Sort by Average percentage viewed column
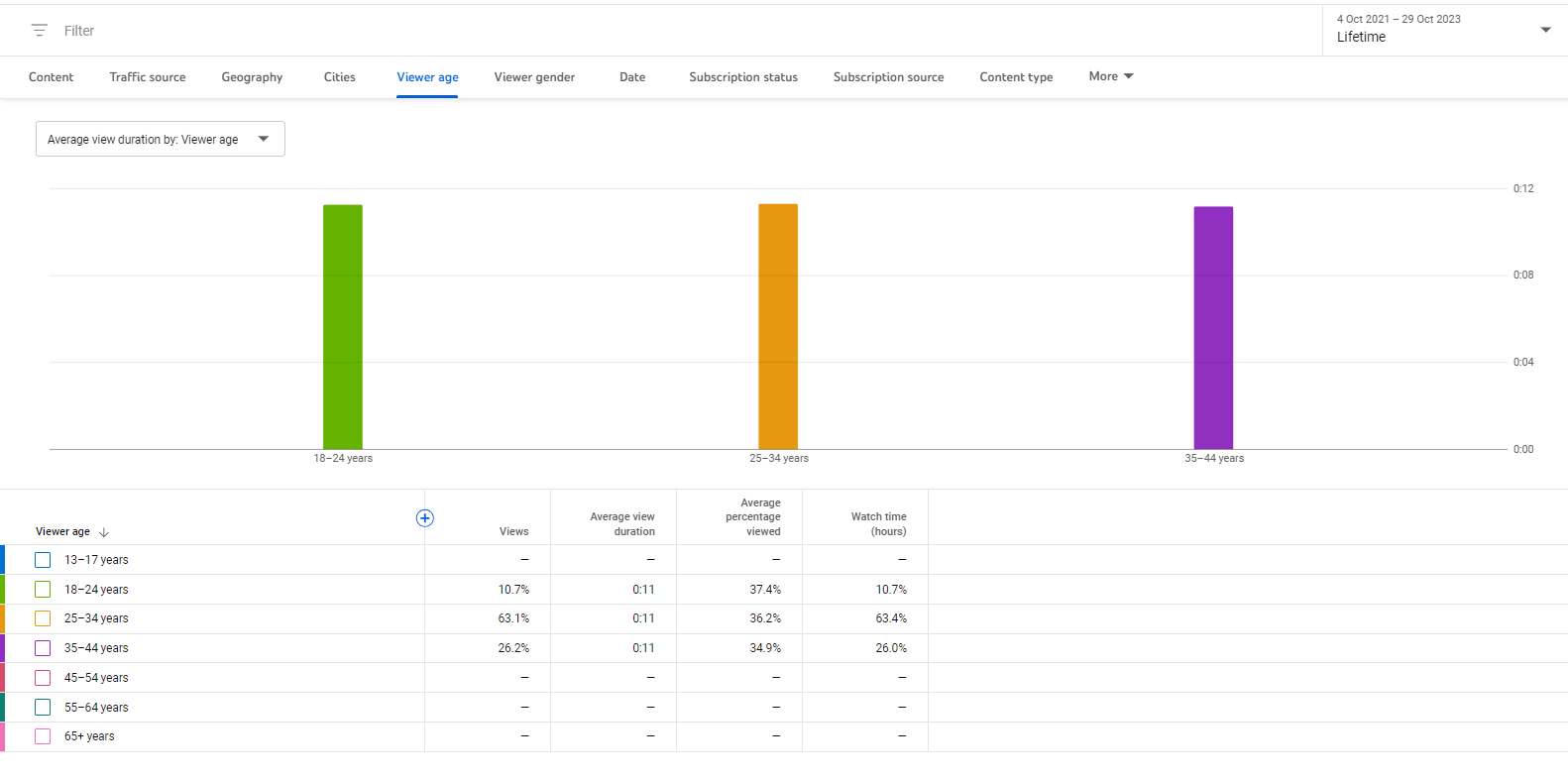This screenshot has width=1568, height=780. click(753, 517)
